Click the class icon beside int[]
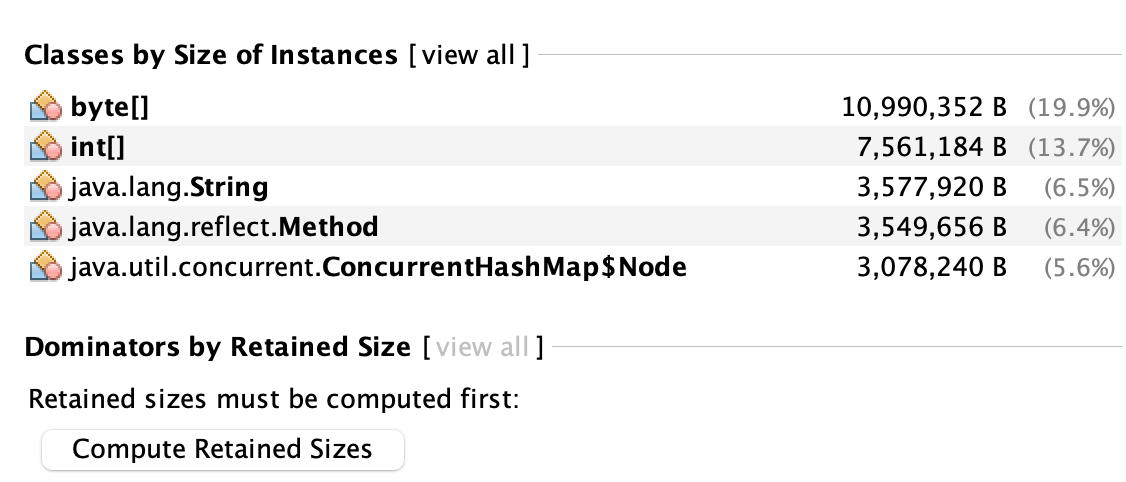 coord(46,147)
